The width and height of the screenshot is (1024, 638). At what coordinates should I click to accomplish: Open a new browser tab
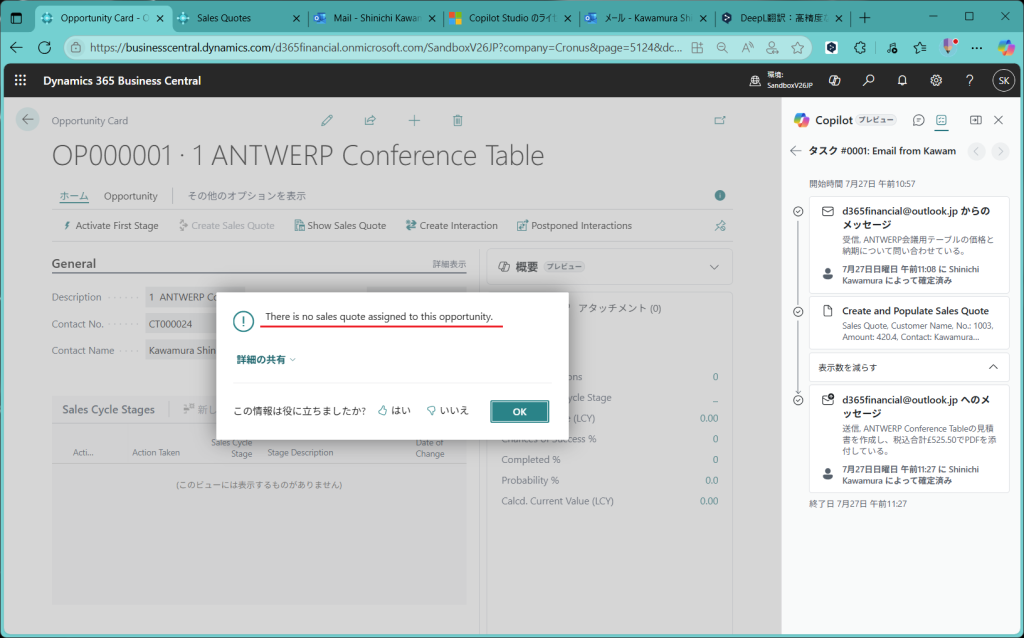pos(865,18)
